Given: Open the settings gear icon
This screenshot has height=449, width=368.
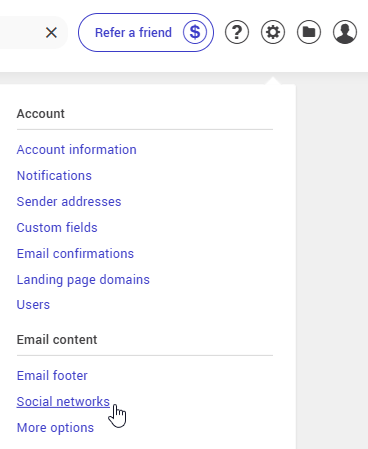Looking at the screenshot, I should (x=273, y=32).
